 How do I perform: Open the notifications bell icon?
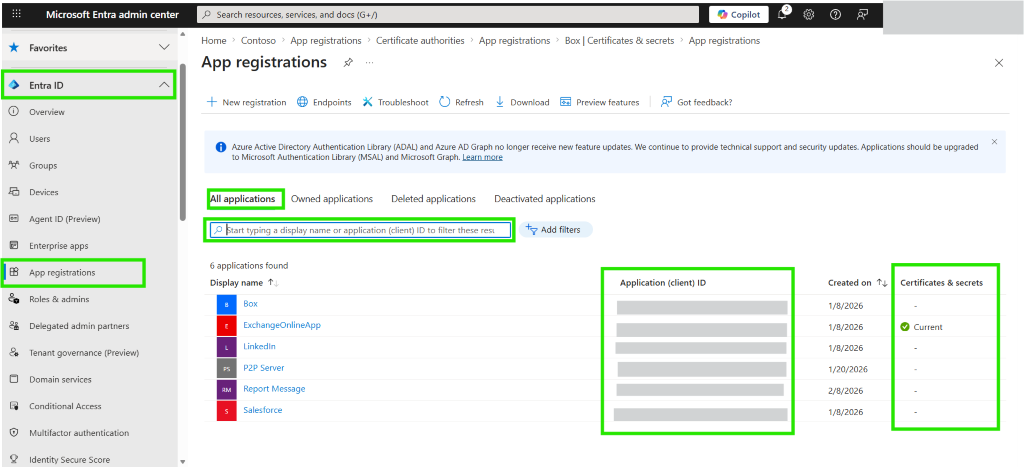click(782, 14)
